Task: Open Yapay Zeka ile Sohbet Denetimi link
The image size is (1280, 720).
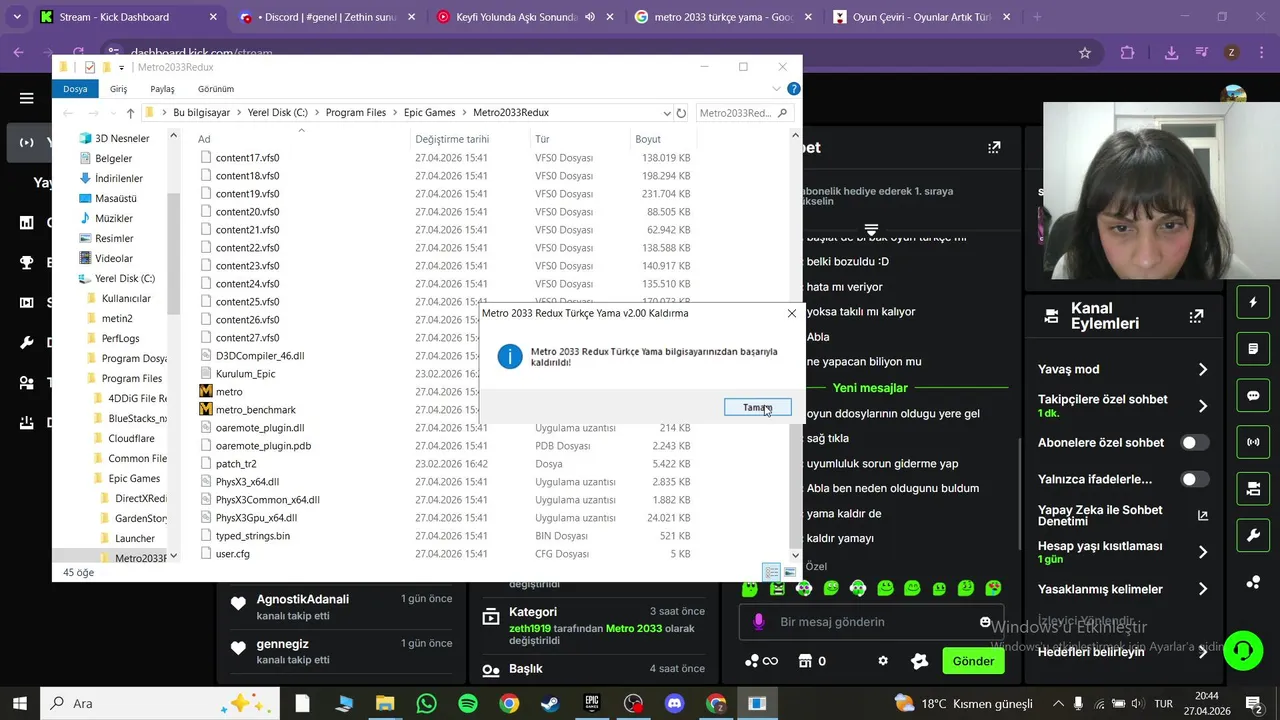Action: coord(1203,516)
